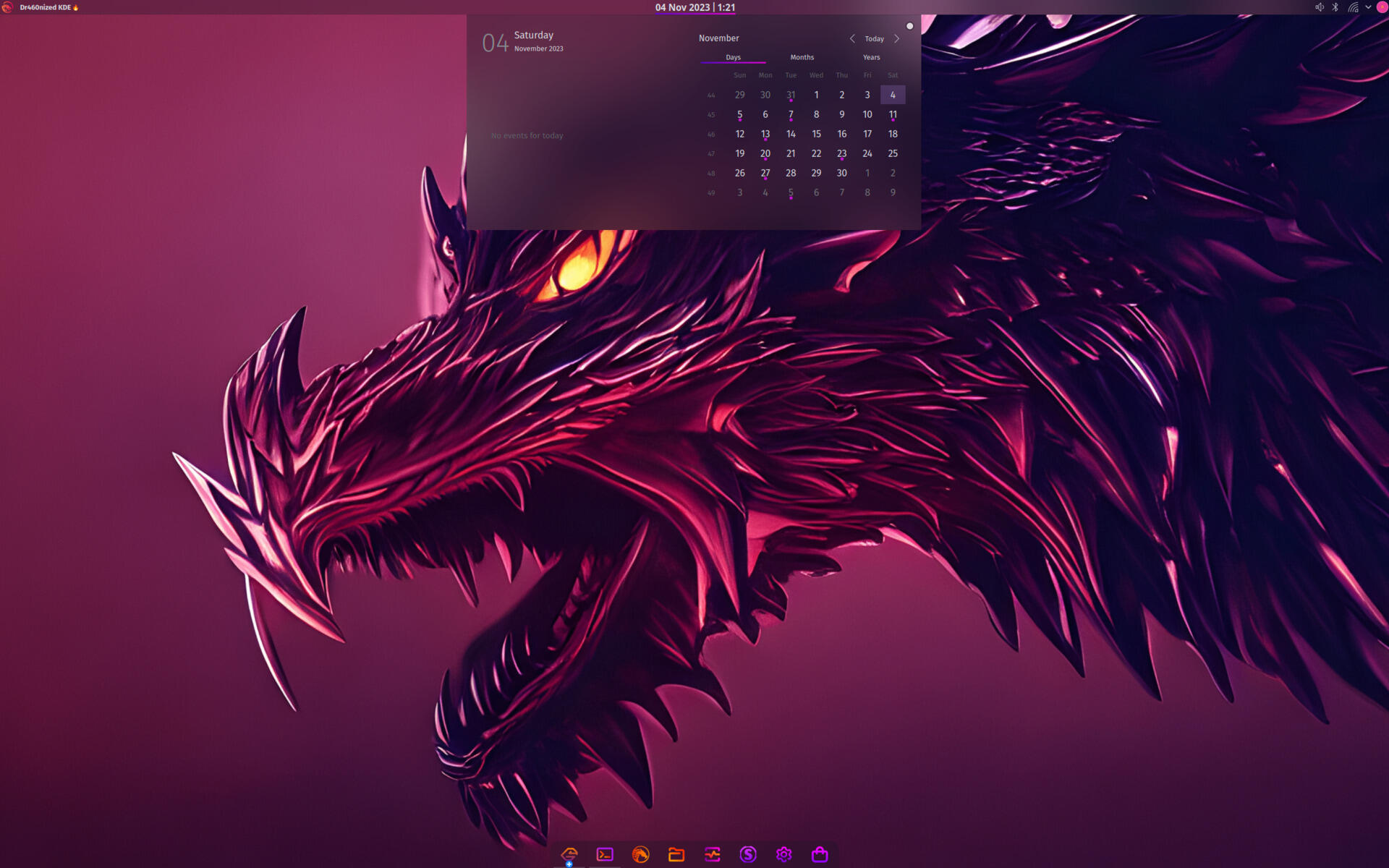Viewport: 1389px width, 868px height.
Task: Open the system monitor from the dock
Action: 713,855
